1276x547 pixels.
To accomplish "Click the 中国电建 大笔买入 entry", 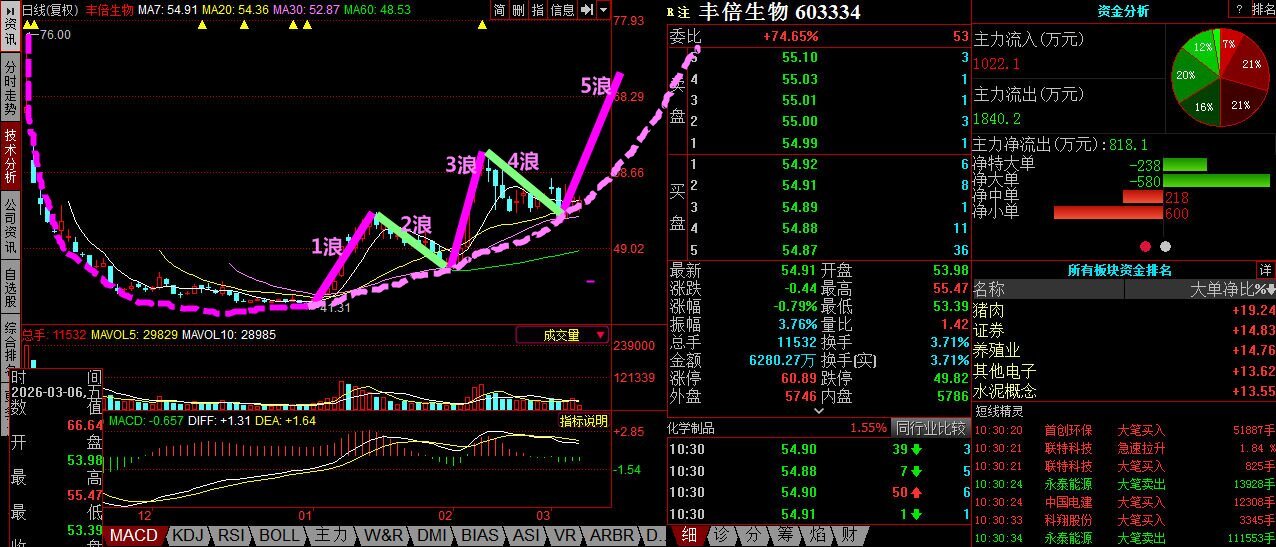I will click(1124, 502).
